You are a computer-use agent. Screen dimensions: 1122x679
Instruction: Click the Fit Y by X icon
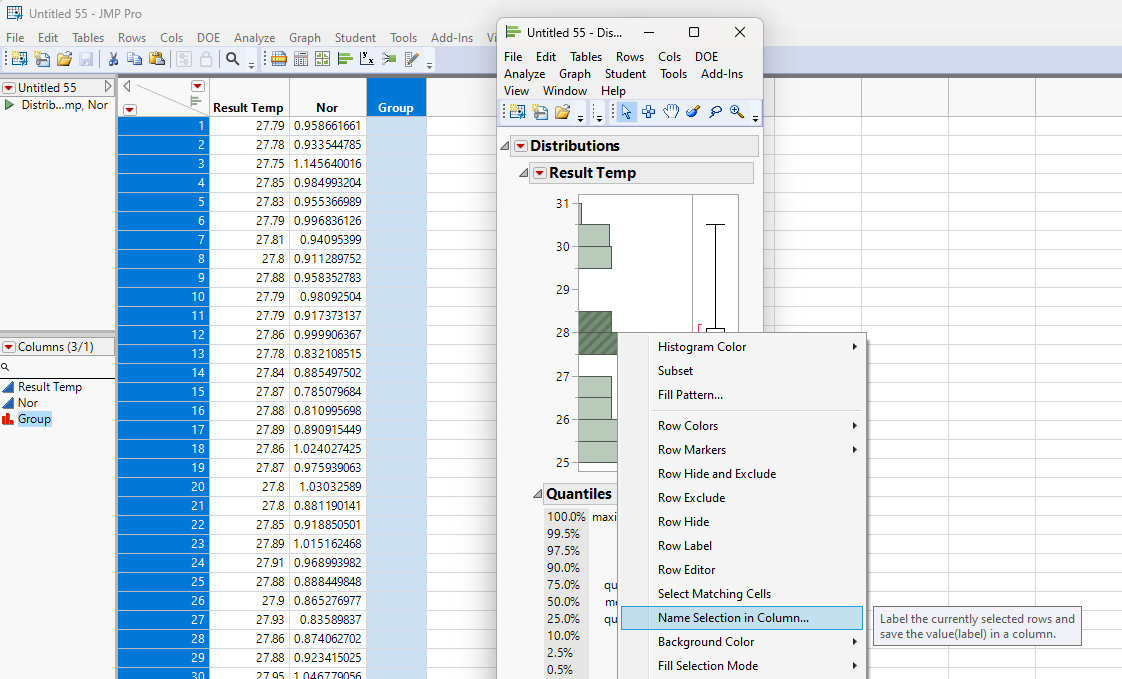pos(366,59)
